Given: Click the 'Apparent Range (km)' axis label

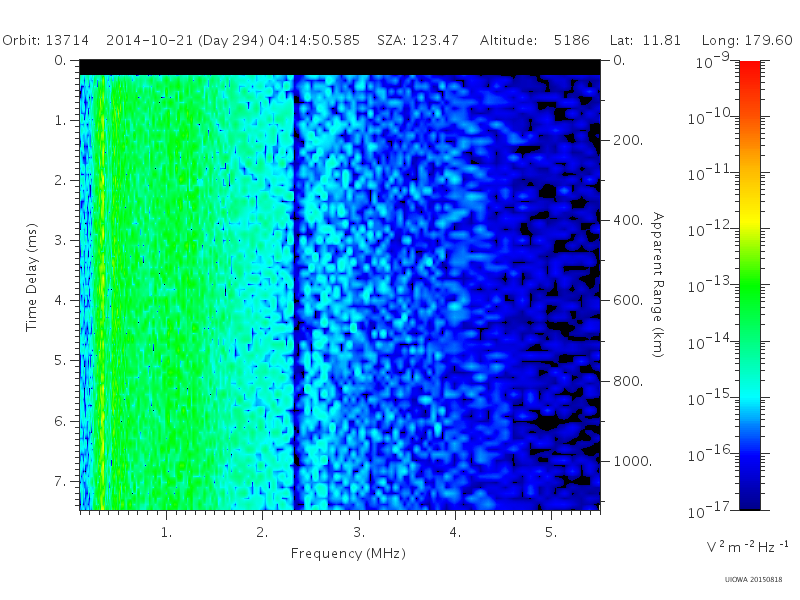Looking at the screenshot, I should tap(658, 285).
